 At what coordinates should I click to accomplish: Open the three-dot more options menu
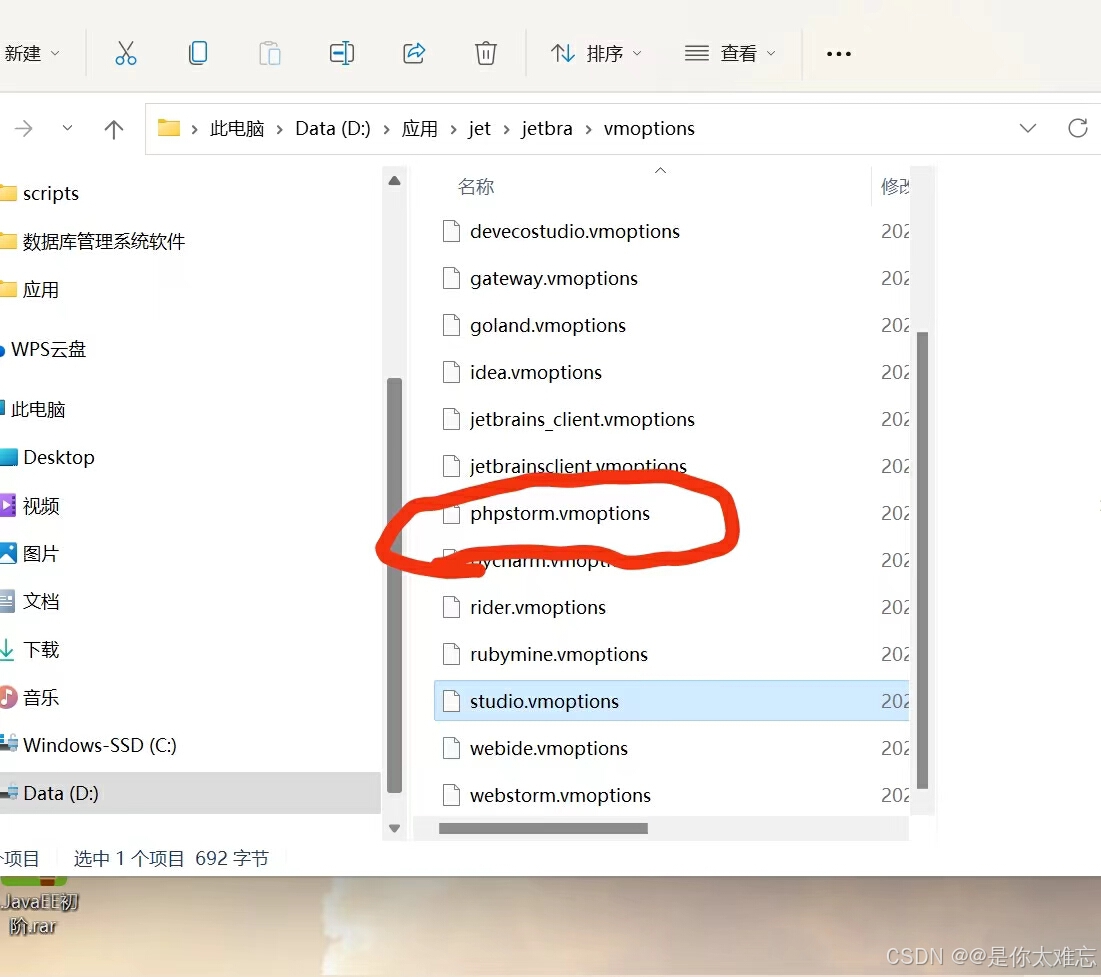click(838, 53)
